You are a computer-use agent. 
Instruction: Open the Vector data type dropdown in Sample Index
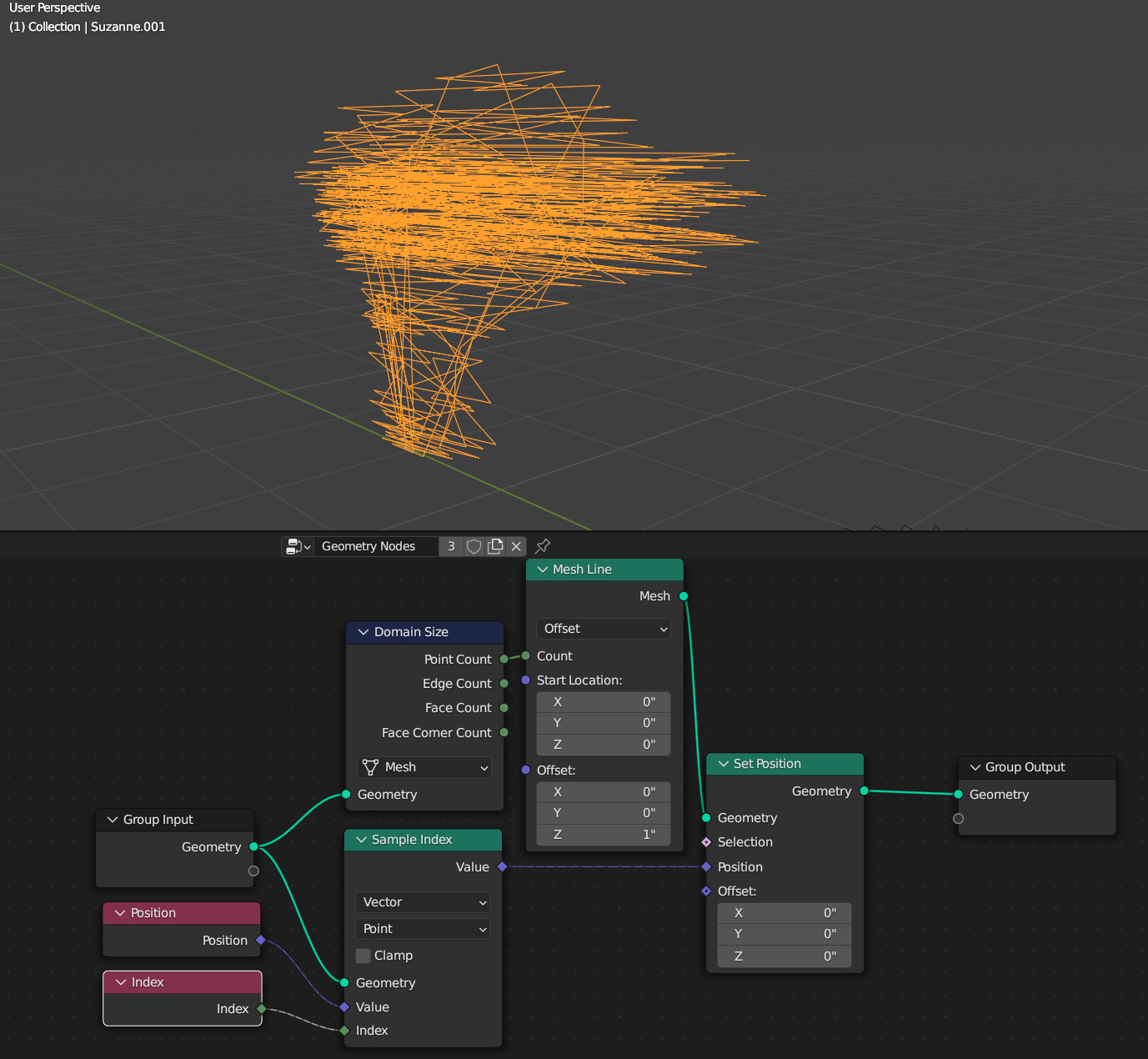tap(422, 901)
